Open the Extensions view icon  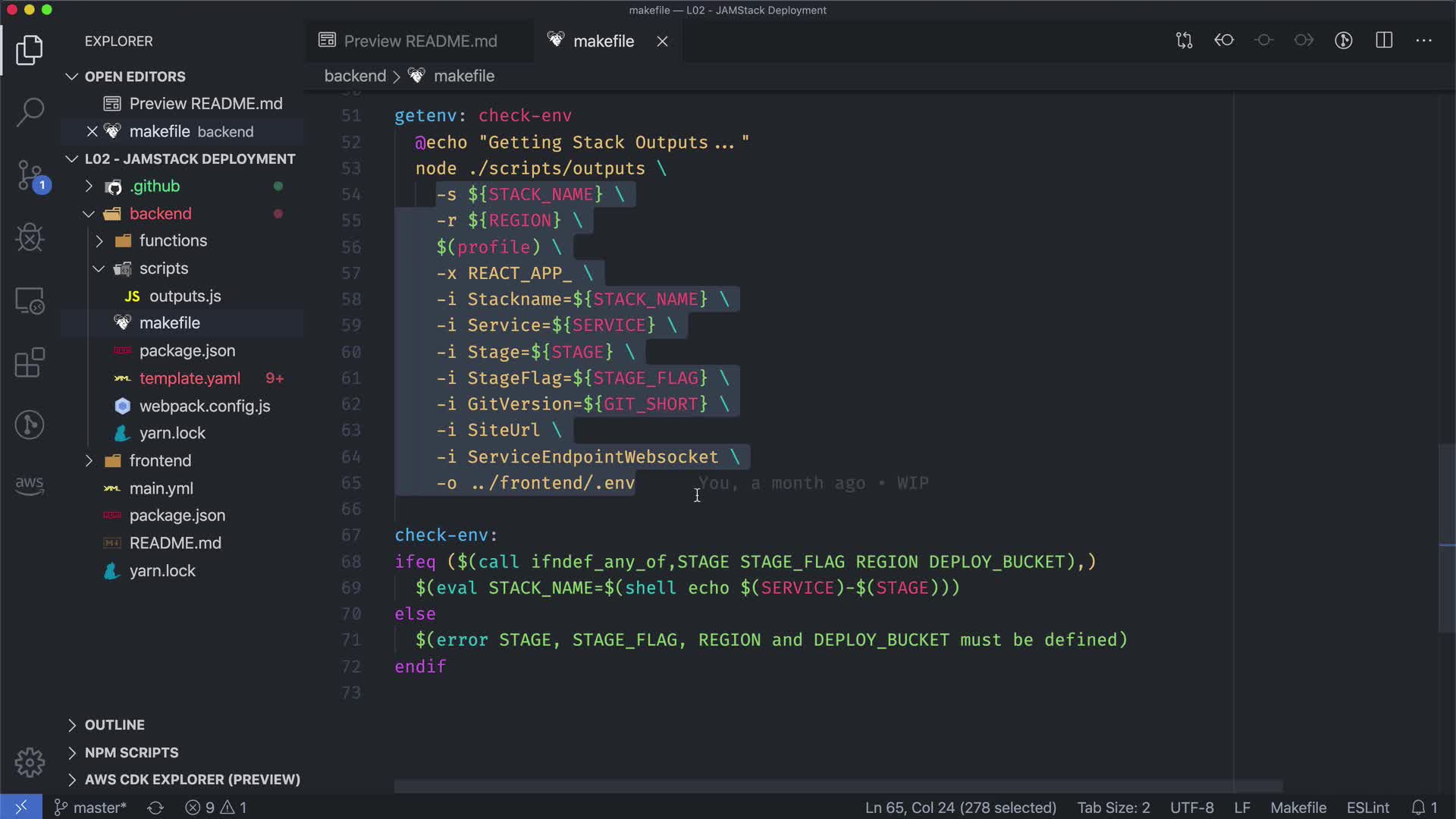[x=30, y=362]
